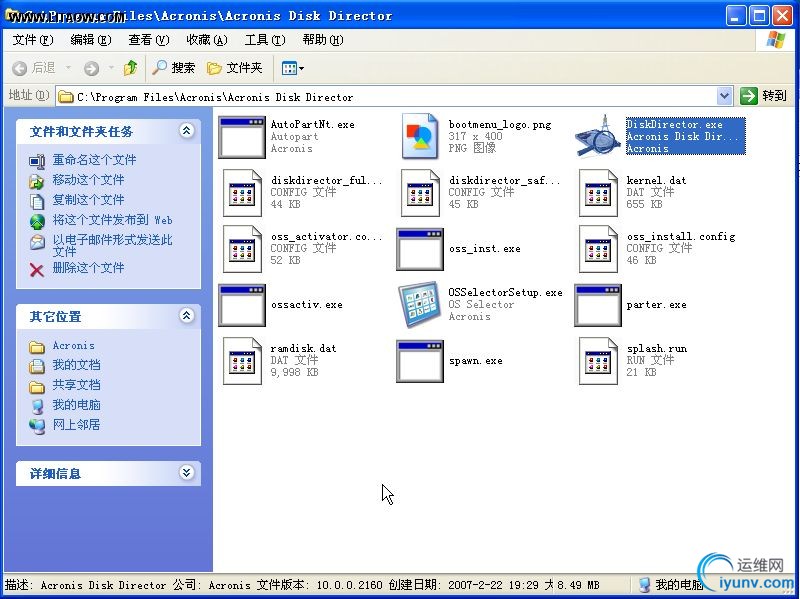Select the oss_activator.co... file icon
Image resolution: width=800 pixels, height=599 pixels.
[x=242, y=249]
